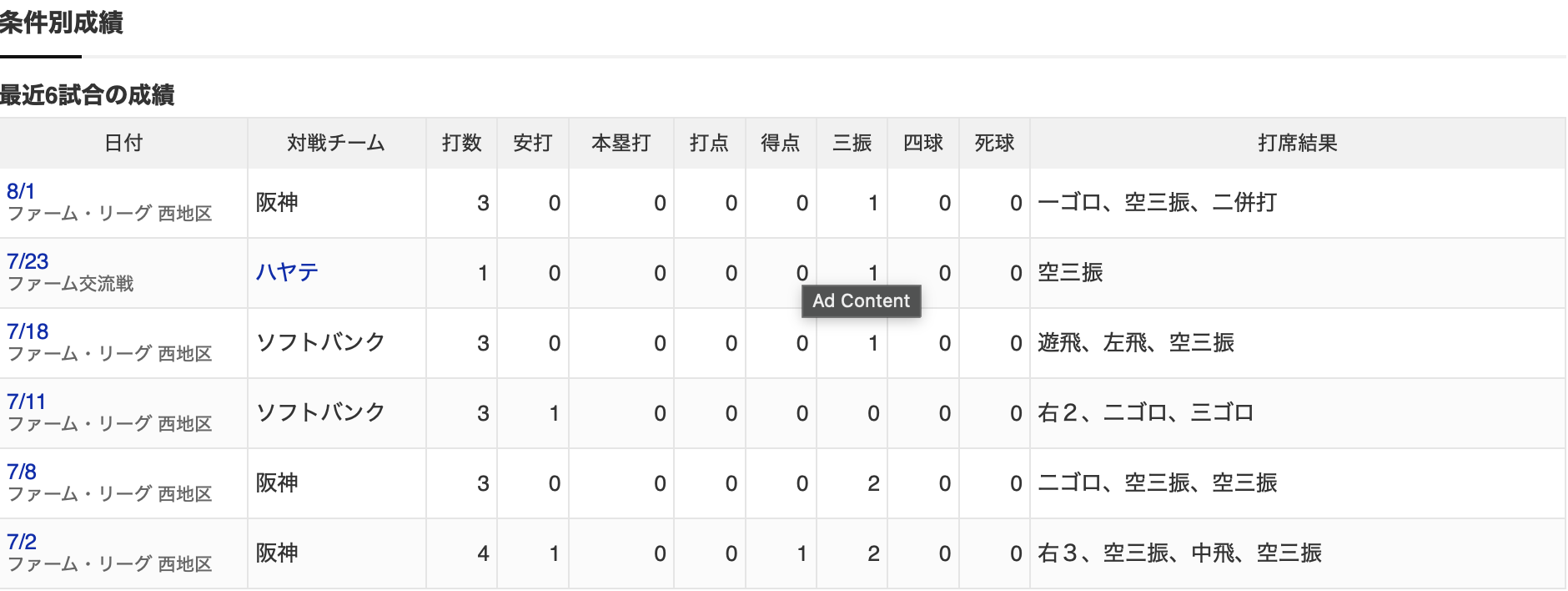The image size is (1568, 591).
Task: Click the 四球 column header
Action: click(923, 143)
